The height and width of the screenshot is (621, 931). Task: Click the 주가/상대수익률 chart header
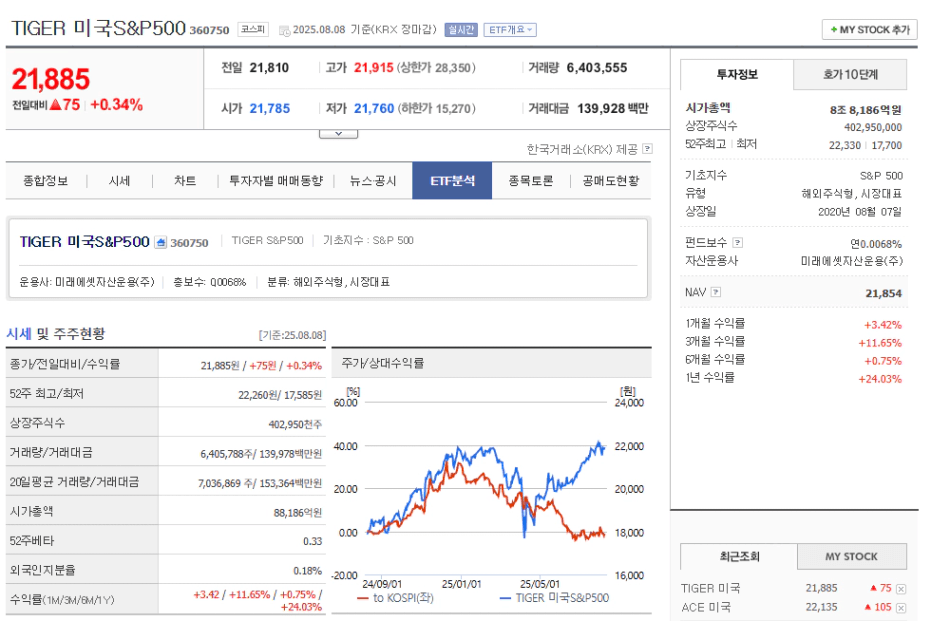coord(492,363)
